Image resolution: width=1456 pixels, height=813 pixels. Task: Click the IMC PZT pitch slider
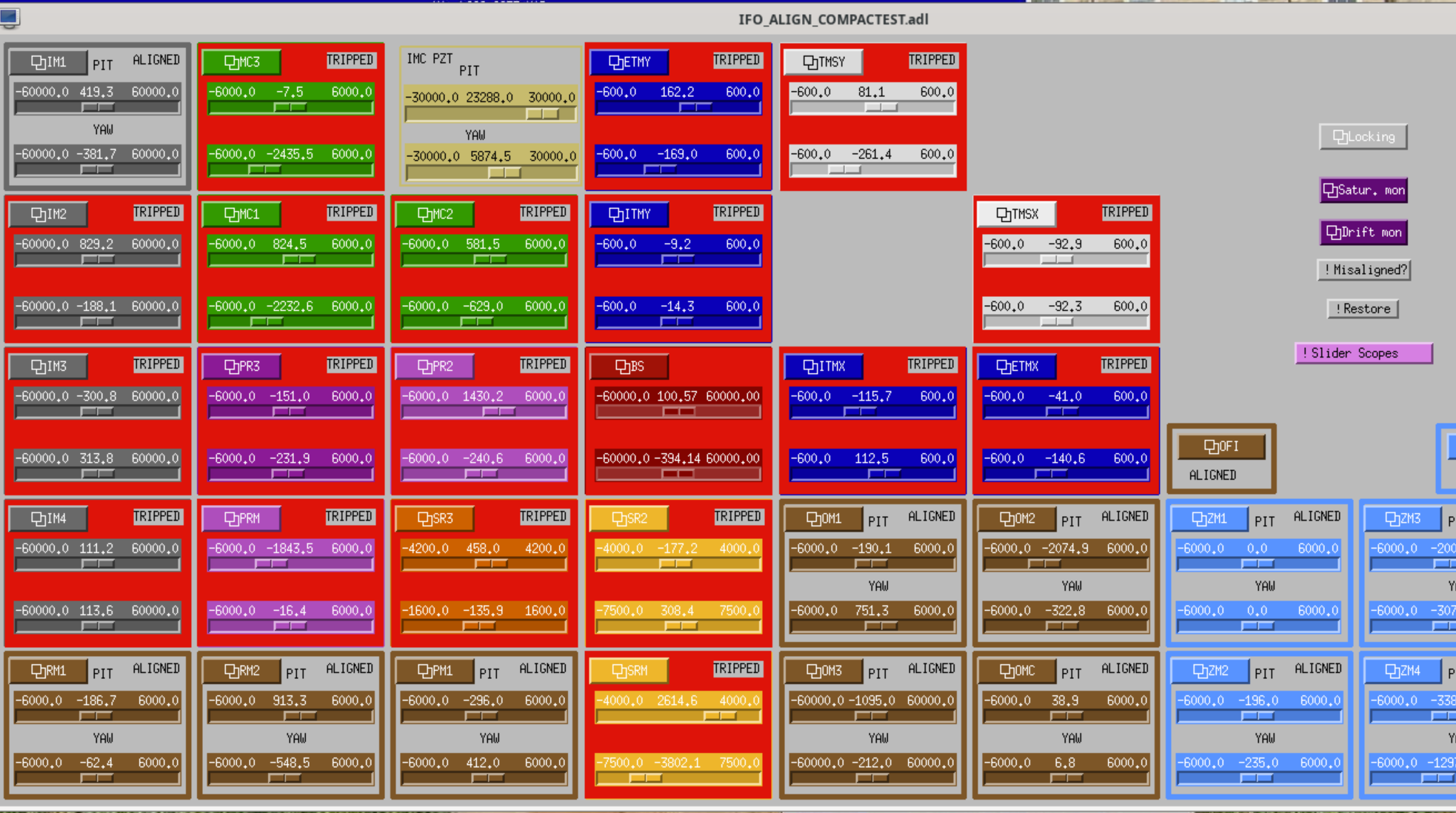(x=490, y=114)
